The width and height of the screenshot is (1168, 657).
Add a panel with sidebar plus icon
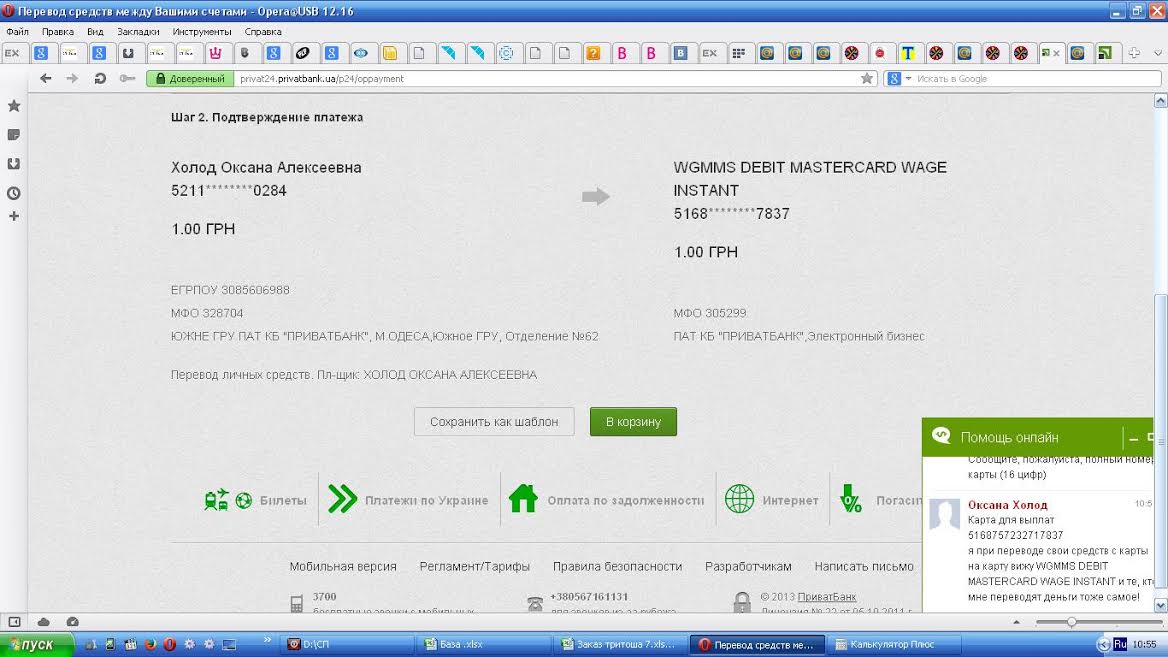13,216
